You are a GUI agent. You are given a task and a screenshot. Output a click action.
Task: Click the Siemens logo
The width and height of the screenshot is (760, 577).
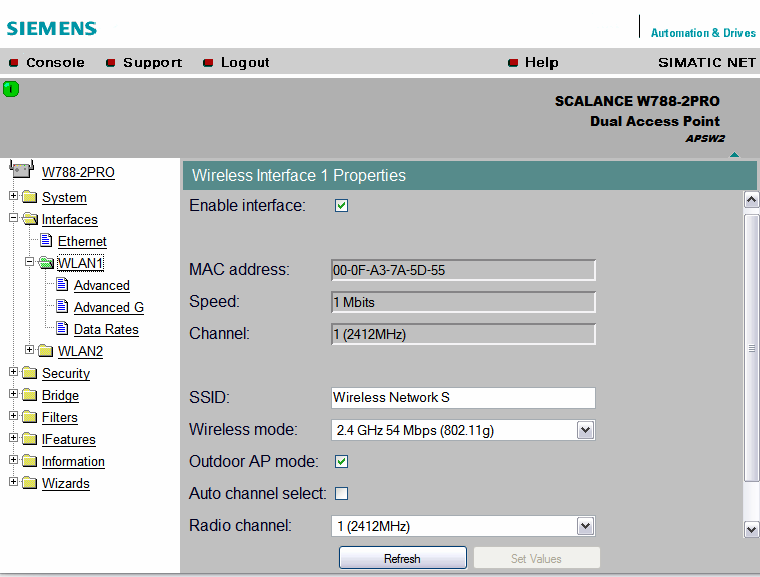pyautogui.click(x=52, y=29)
